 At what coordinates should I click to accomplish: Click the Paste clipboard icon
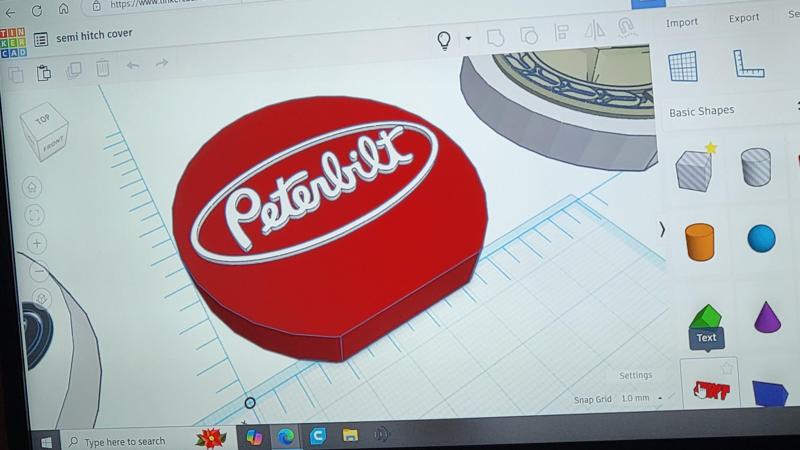pyautogui.click(x=44, y=72)
